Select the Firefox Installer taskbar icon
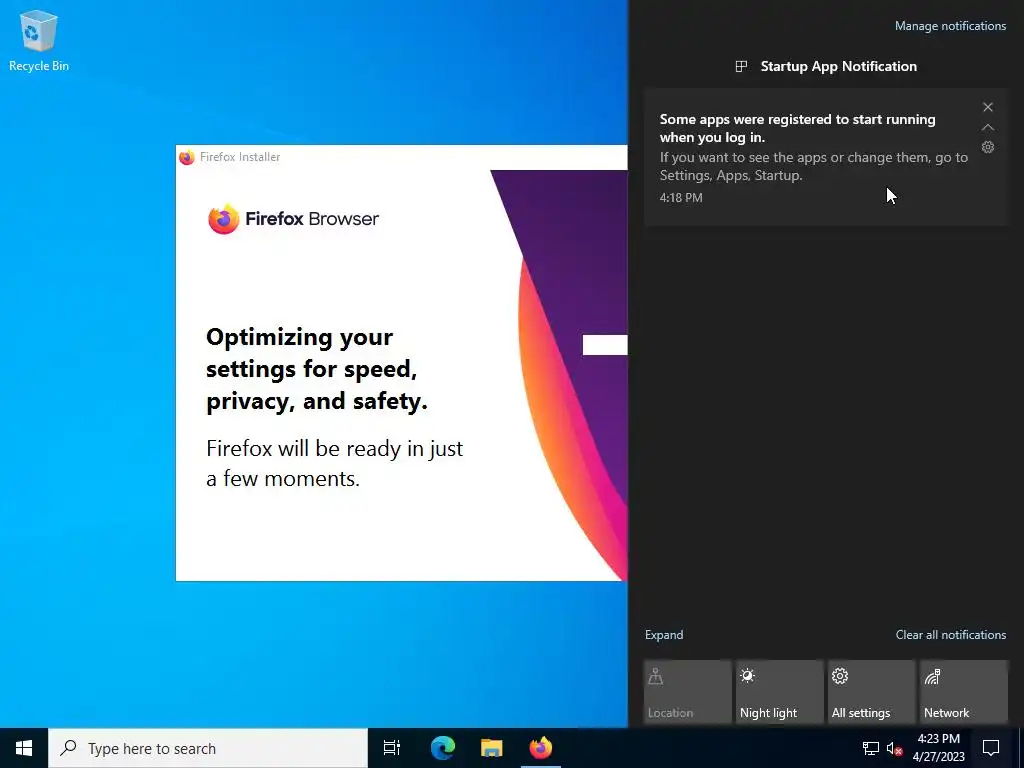This screenshot has width=1024, height=768. coord(541,748)
